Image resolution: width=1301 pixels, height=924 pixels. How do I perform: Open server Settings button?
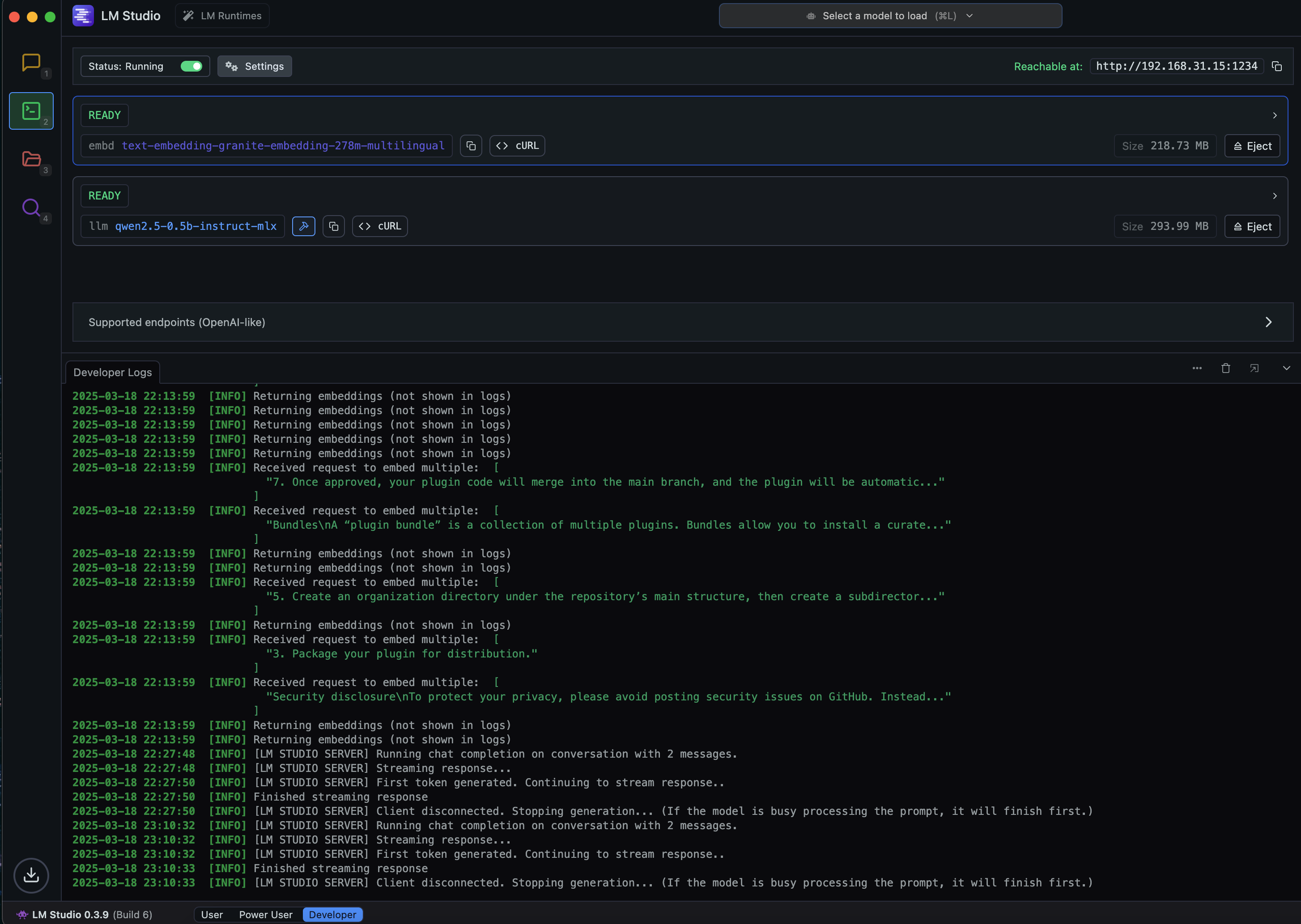click(x=255, y=67)
